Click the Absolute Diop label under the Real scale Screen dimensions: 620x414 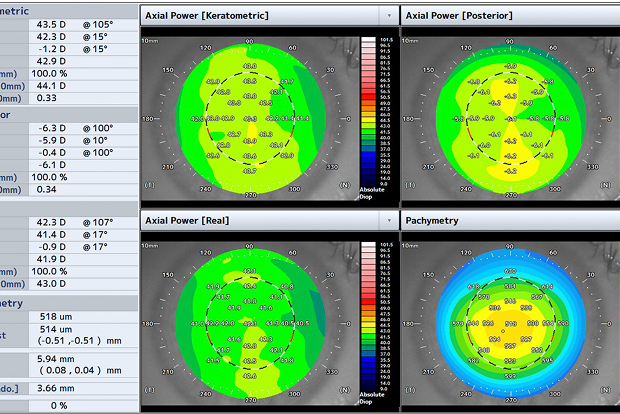[x=372, y=395]
